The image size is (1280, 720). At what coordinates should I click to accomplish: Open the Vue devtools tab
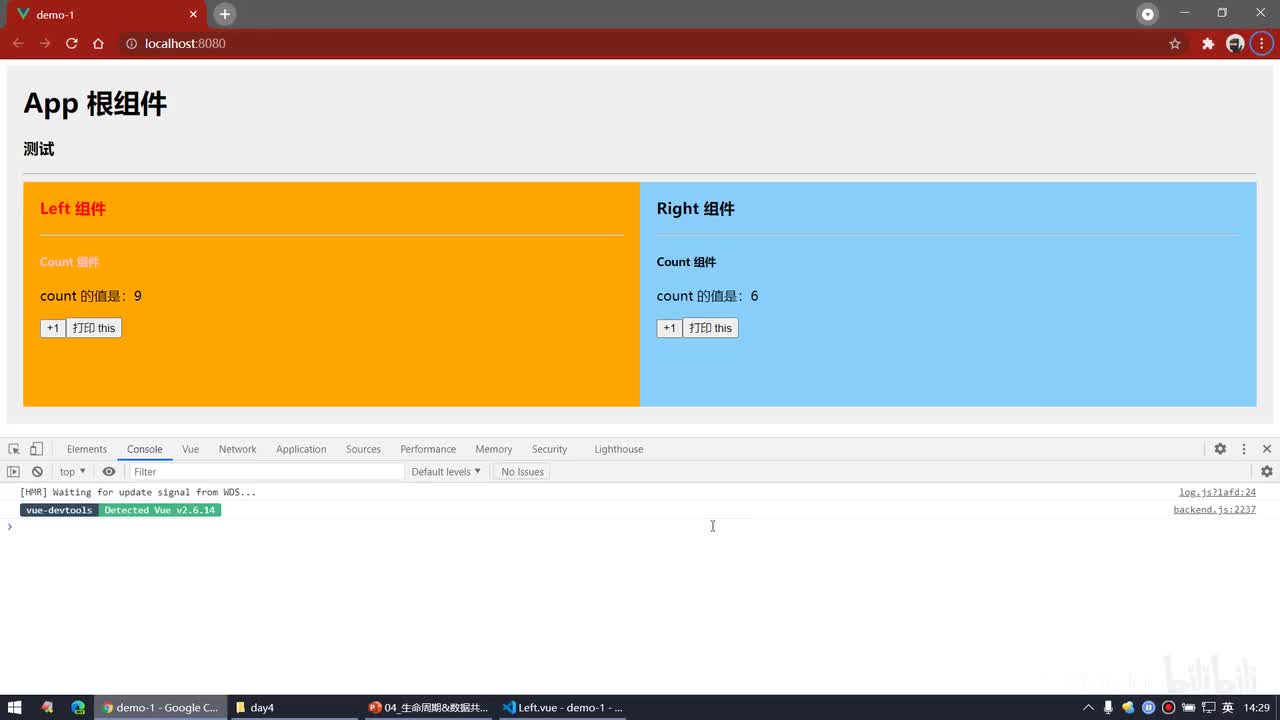(x=190, y=449)
